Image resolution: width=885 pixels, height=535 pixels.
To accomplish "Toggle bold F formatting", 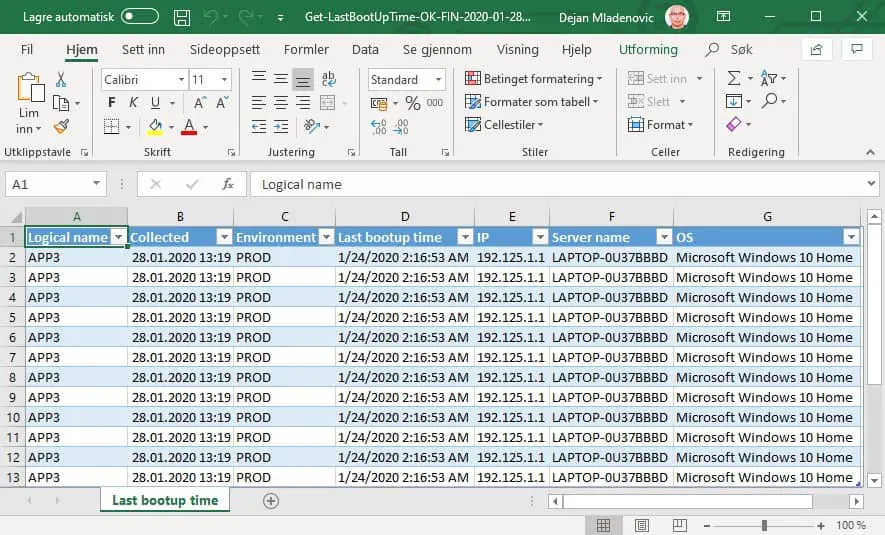I will pos(112,103).
